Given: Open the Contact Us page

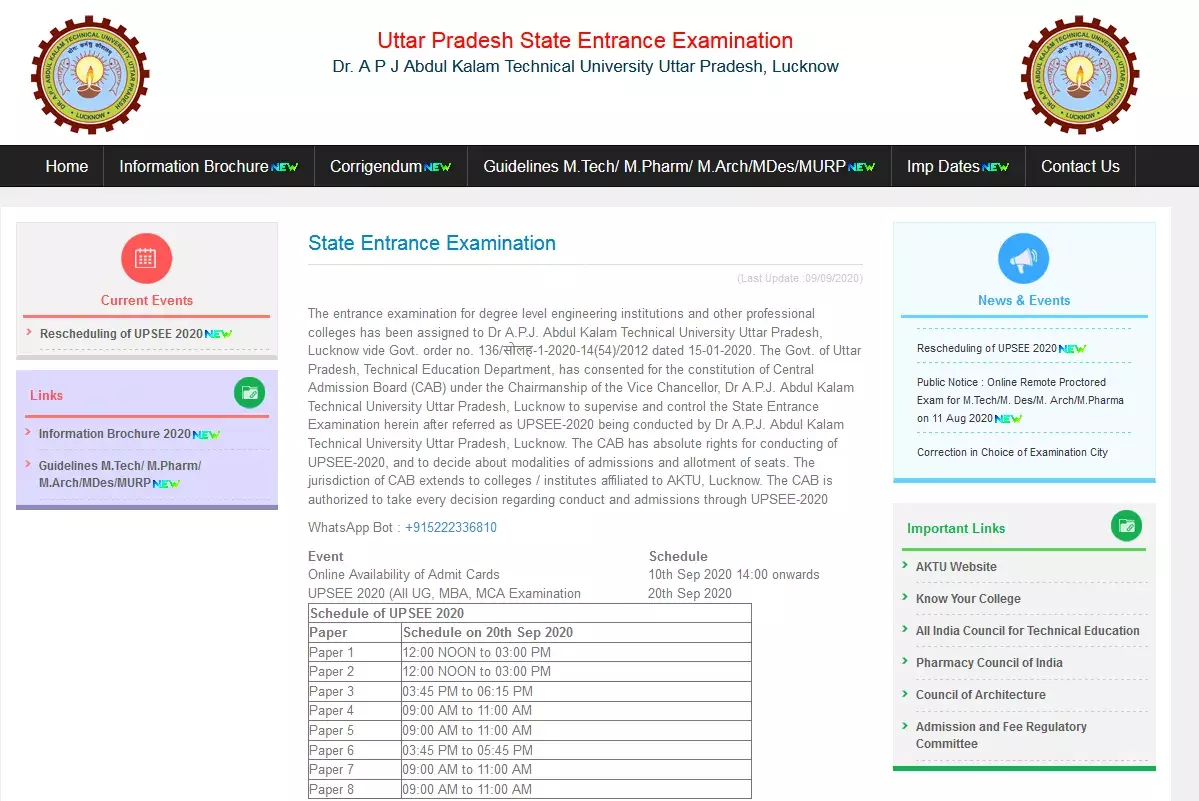Looking at the screenshot, I should pyautogui.click(x=1080, y=167).
